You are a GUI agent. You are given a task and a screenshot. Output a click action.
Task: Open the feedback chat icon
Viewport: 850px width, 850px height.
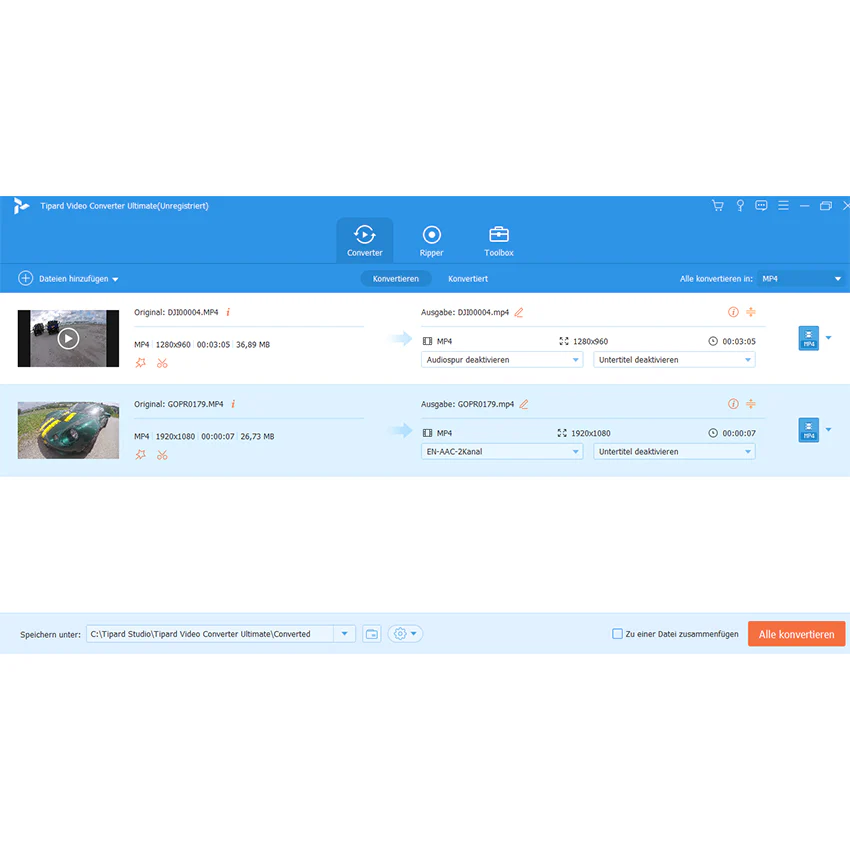click(761, 205)
